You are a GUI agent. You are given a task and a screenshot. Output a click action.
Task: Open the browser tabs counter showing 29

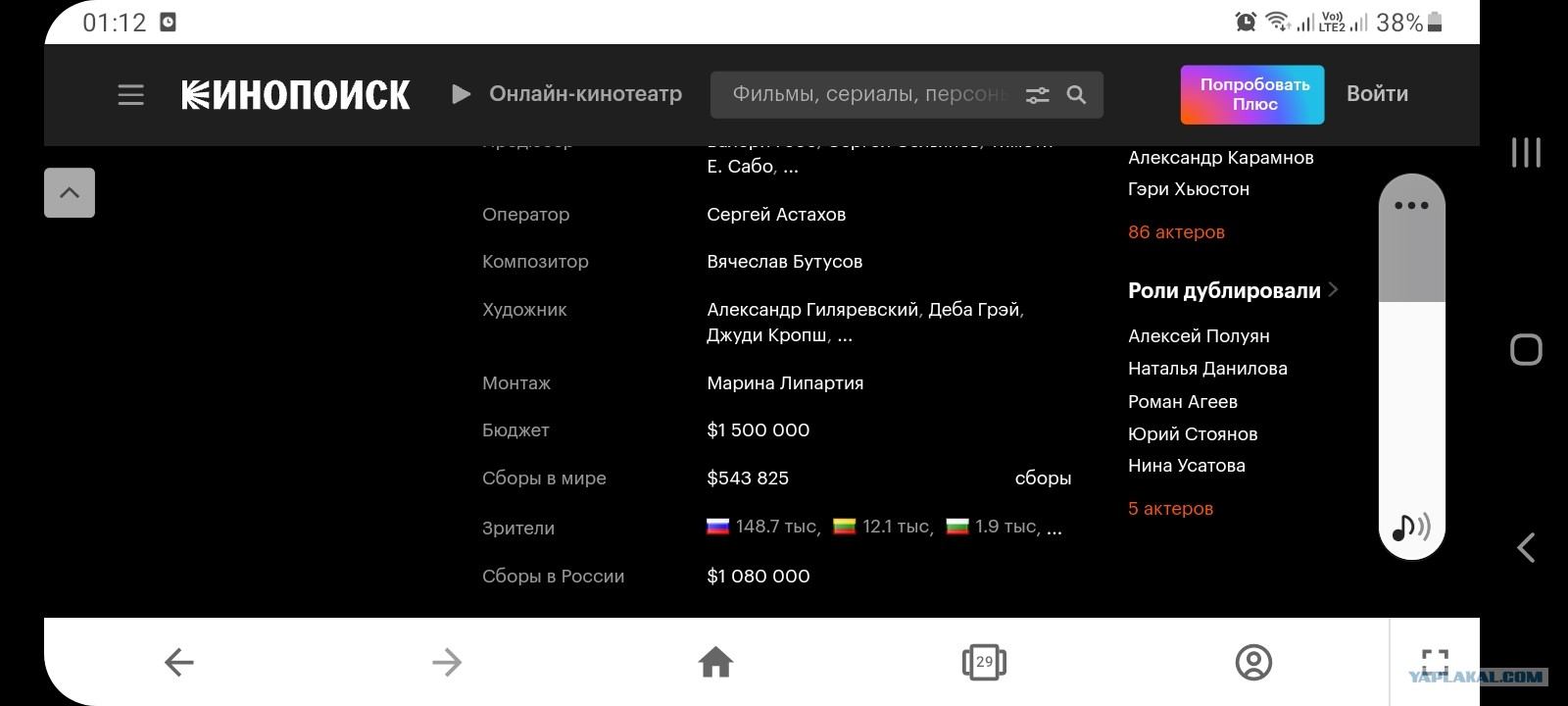click(984, 662)
